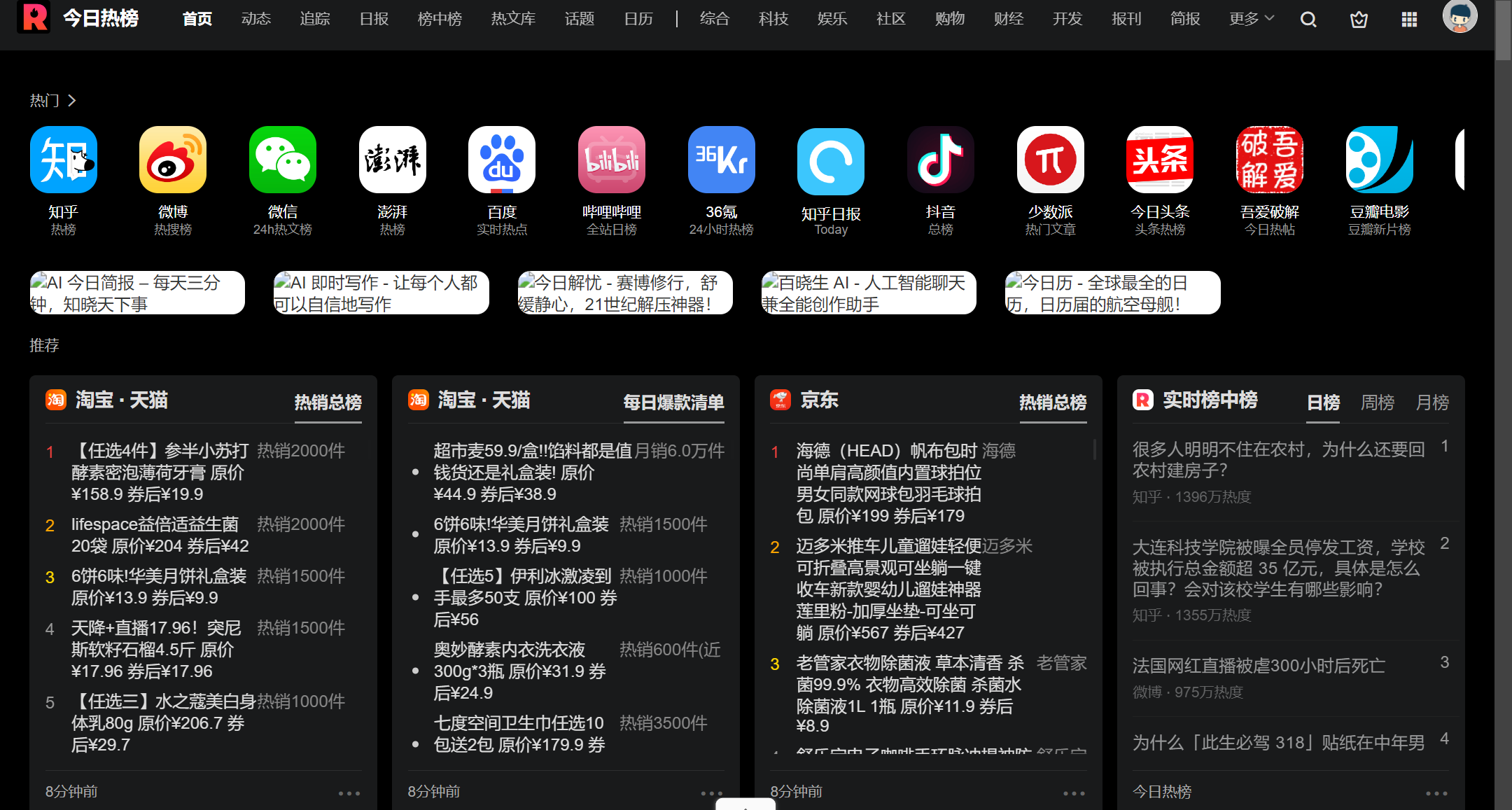Open the 豆瓣电影 新片榜 icon
The image size is (1512, 810).
(x=1379, y=160)
